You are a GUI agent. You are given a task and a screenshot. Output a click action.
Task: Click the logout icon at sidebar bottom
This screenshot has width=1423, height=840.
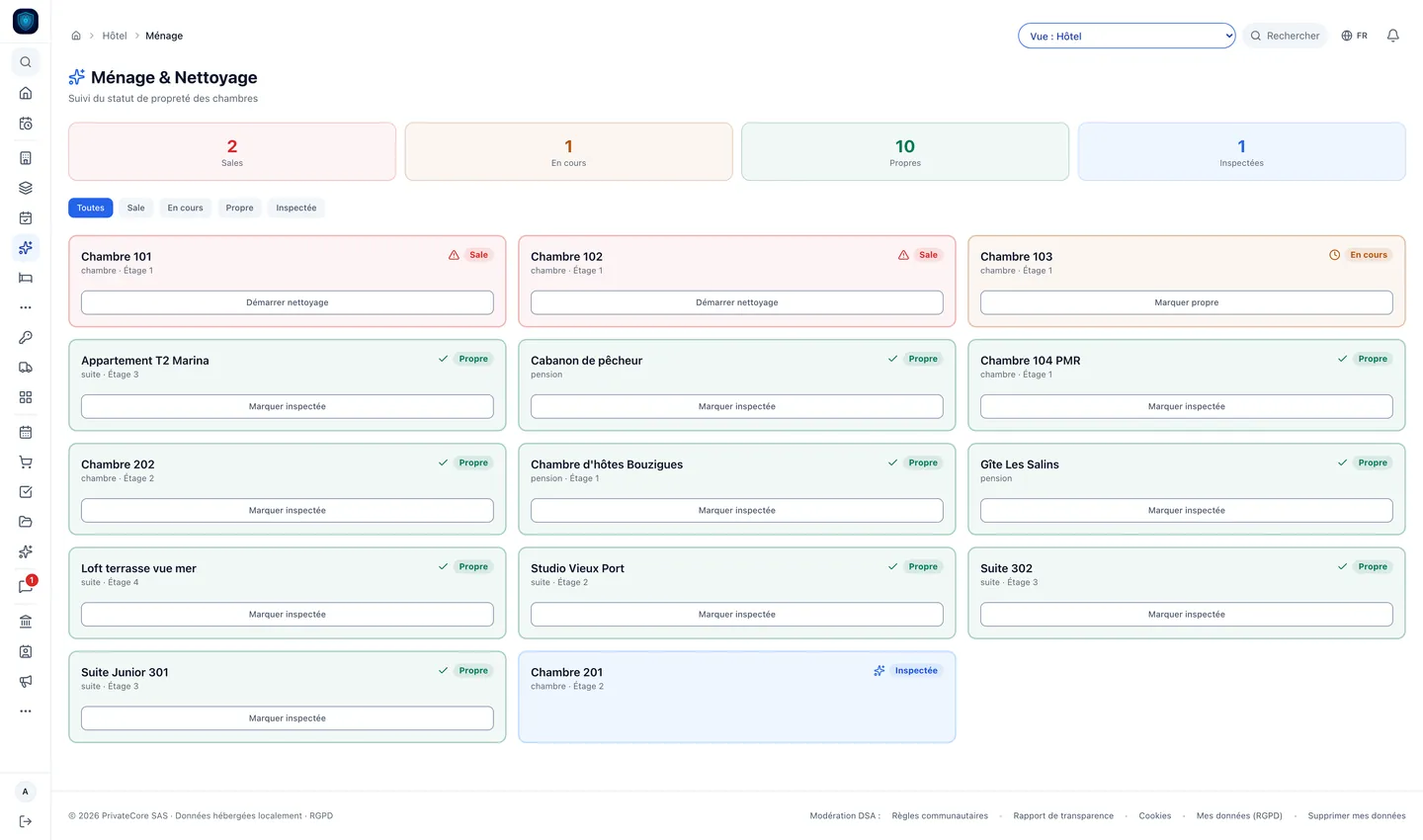click(x=26, y=821)
